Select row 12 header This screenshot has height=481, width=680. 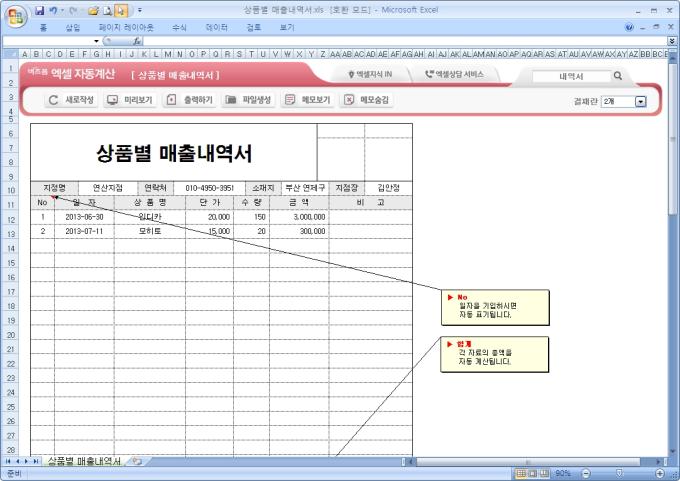[x=10, y=219]
